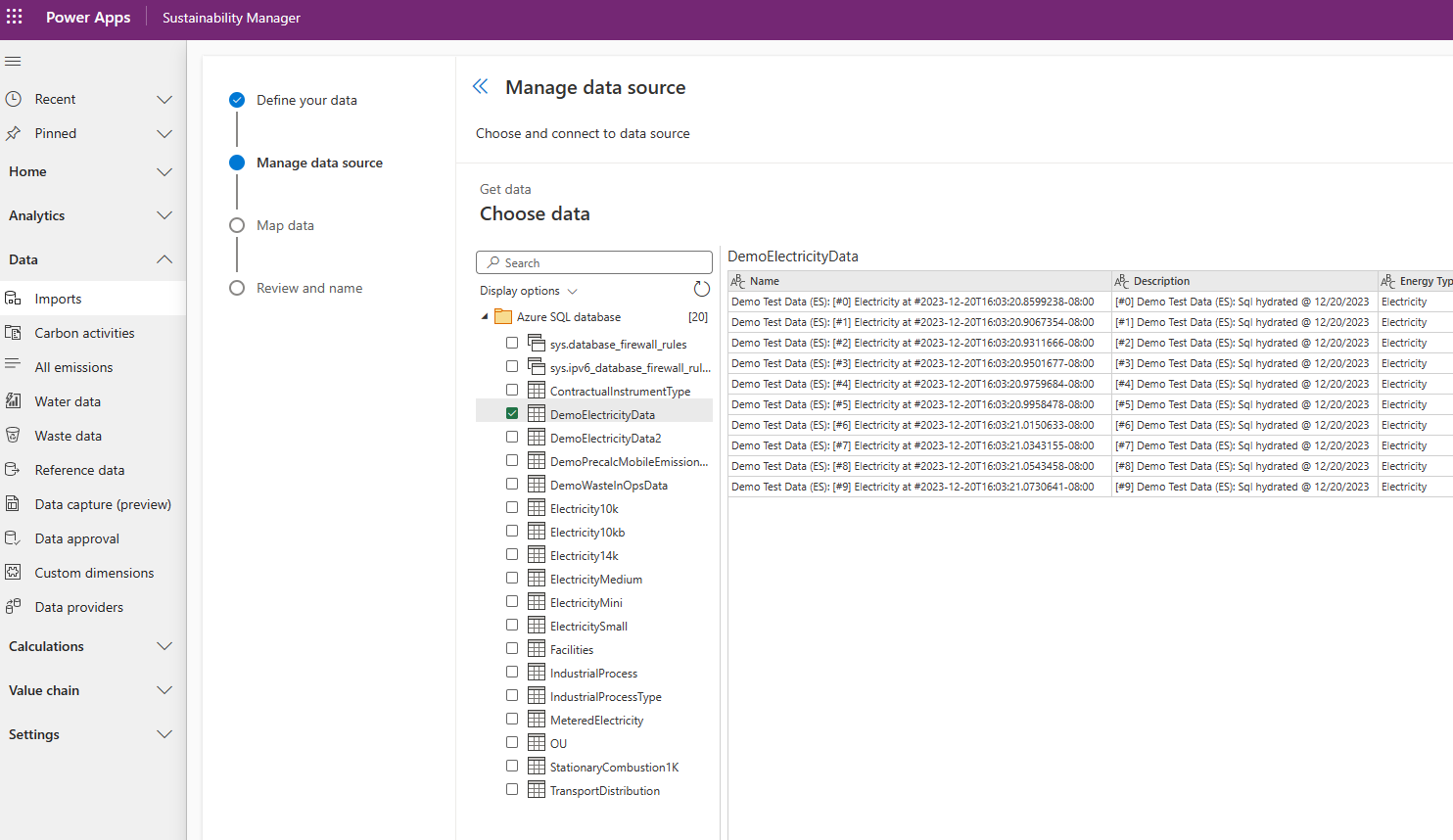This screenshot has width=1453, height=840.
Task: Expand the Calculations section chevron
Action: 164,646
